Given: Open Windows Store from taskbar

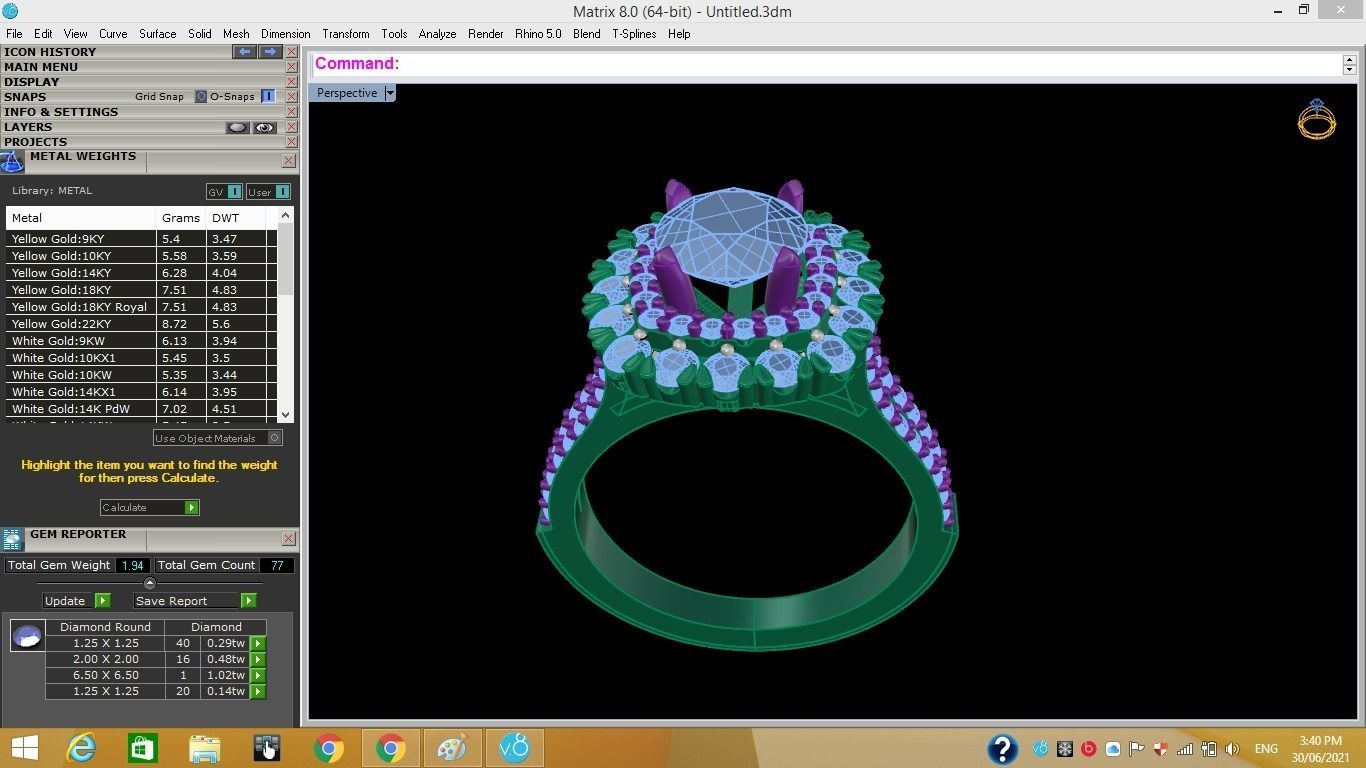Looking at the screenshot, I should [x=142, y=748].
